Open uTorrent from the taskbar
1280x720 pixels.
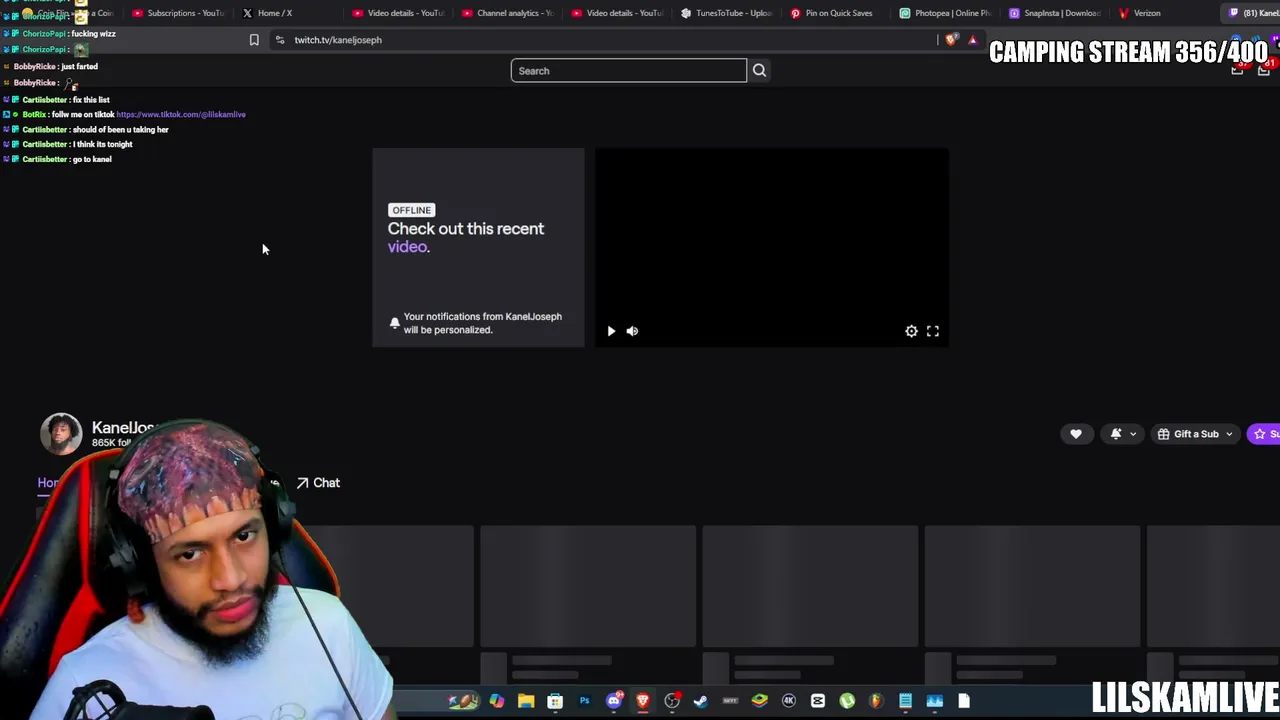click(847, 701)
